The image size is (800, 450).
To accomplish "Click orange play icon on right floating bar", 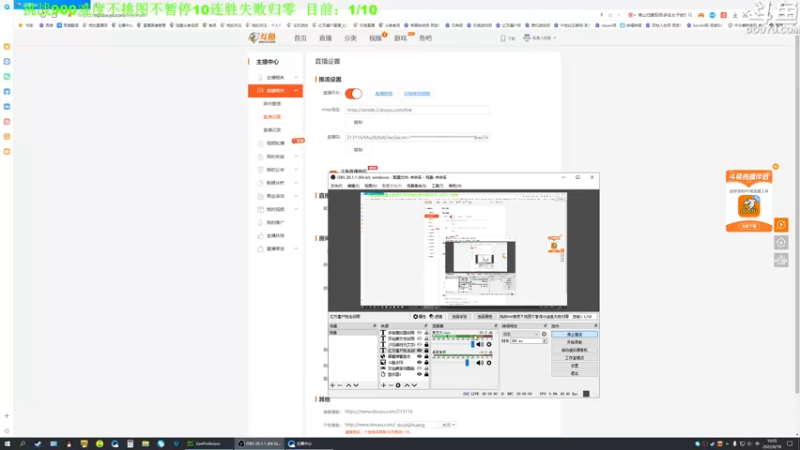I will (x=781, y=225).
